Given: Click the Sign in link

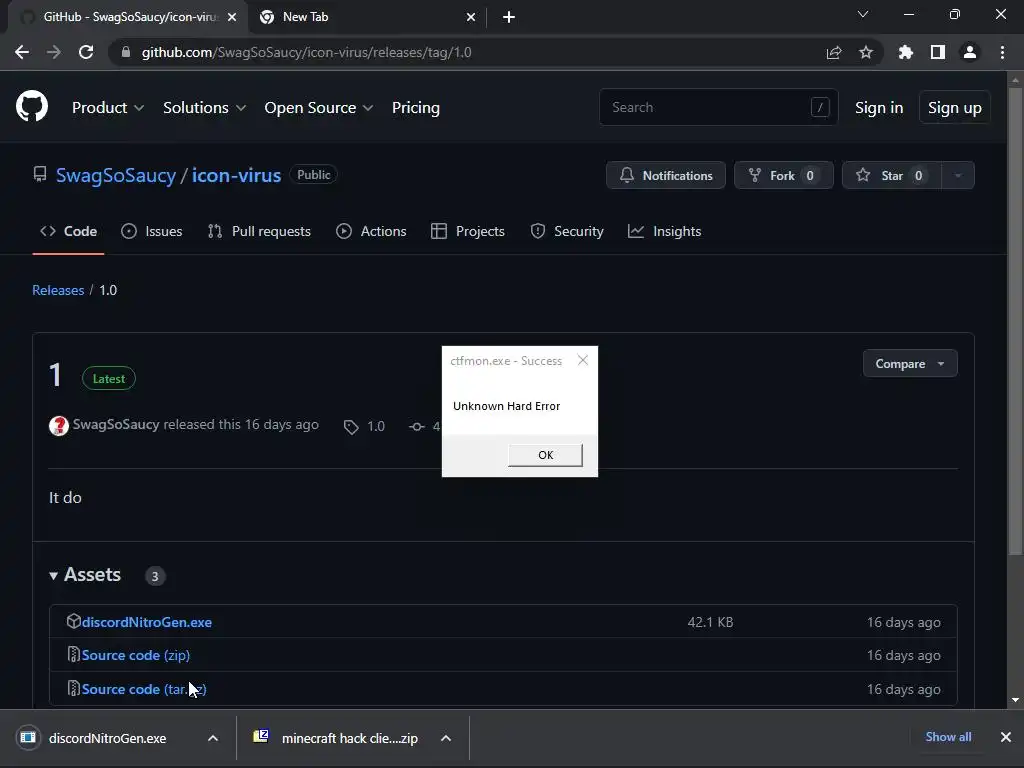Looking at the screenshot, I should click(879, 108).
